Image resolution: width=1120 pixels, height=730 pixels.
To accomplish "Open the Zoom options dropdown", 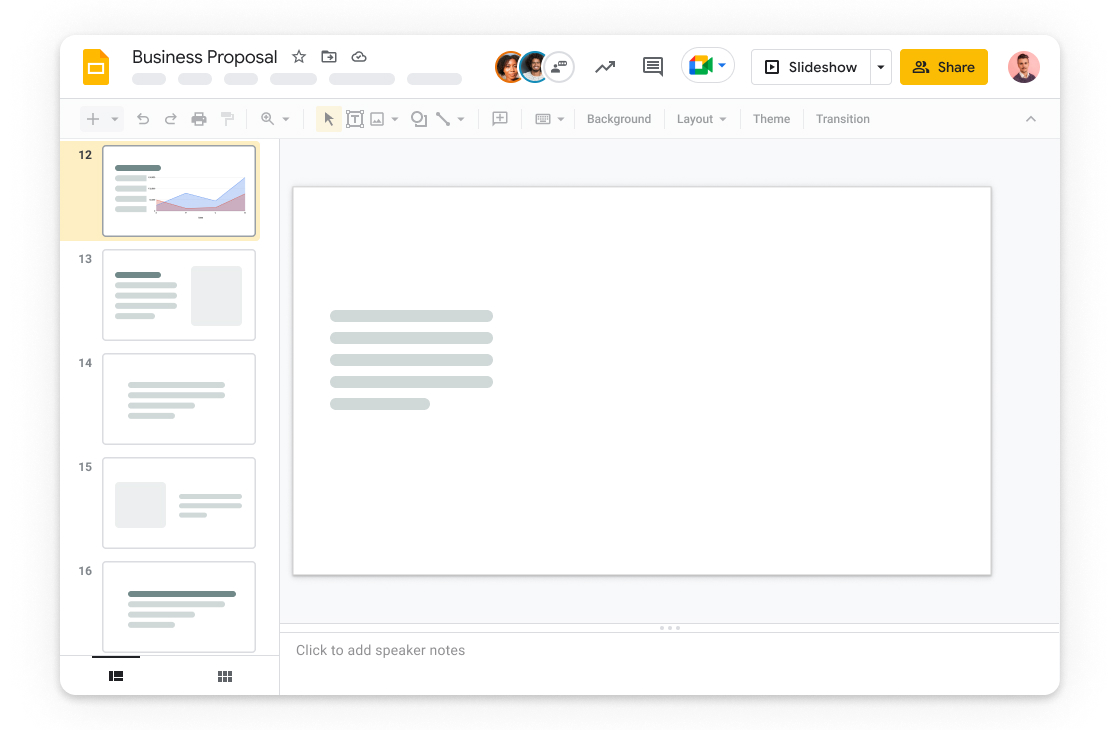I will click(287, 118).
